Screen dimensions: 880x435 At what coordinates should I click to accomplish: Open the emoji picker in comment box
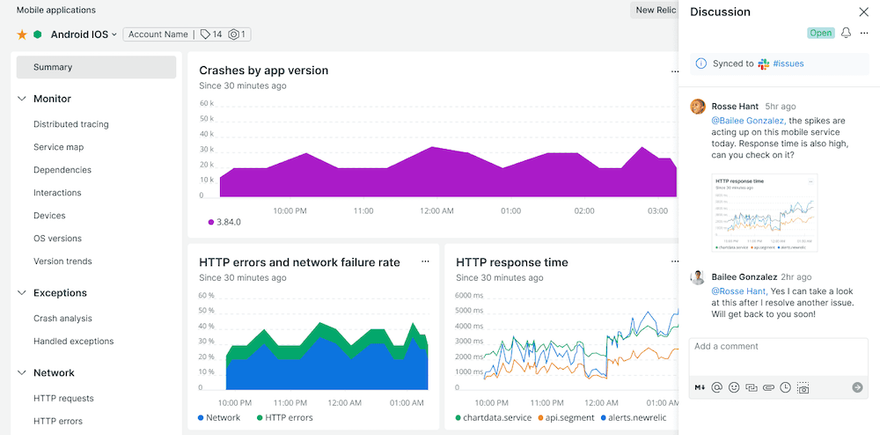734,387
